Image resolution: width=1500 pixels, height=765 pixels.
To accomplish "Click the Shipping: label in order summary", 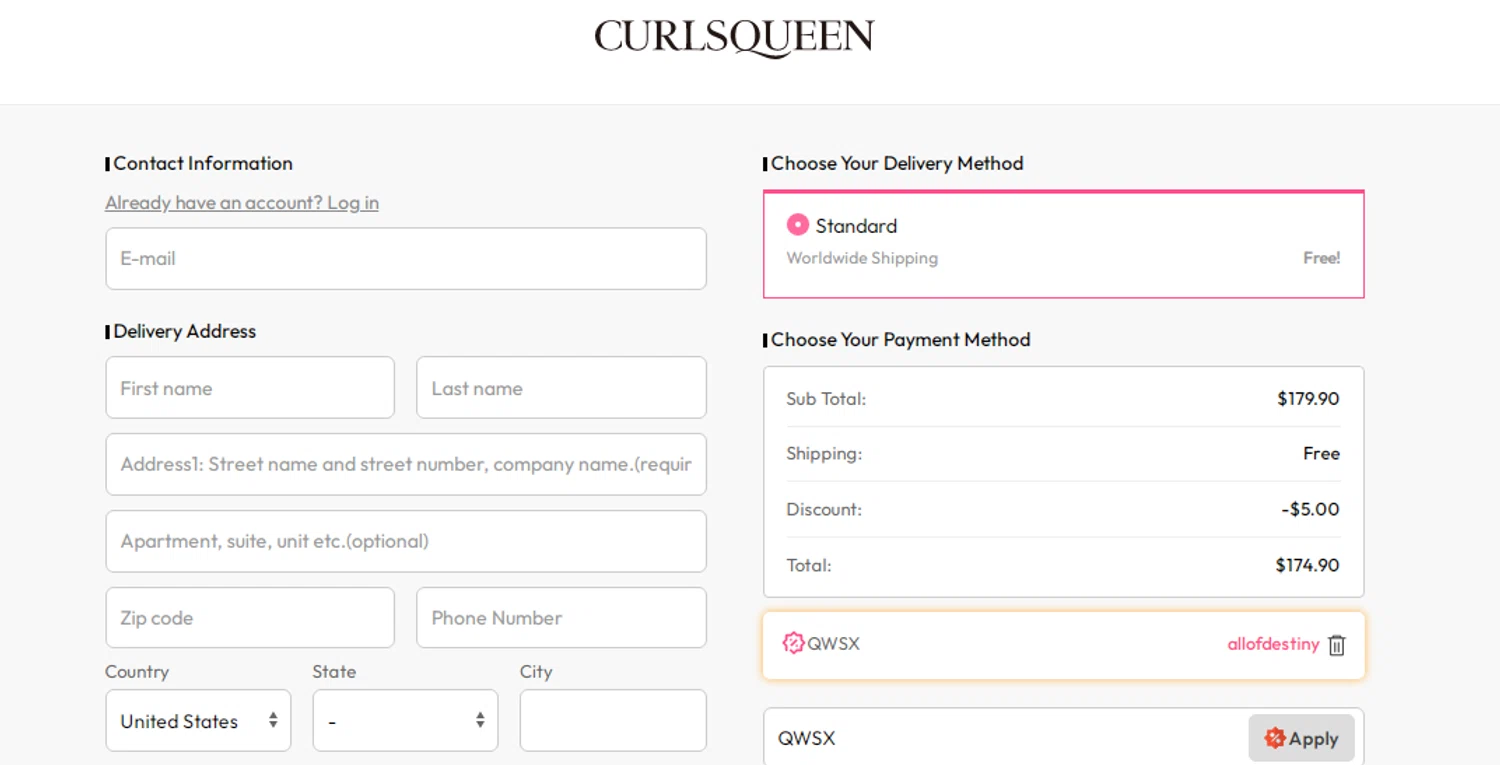I will [x=824, y=454].
